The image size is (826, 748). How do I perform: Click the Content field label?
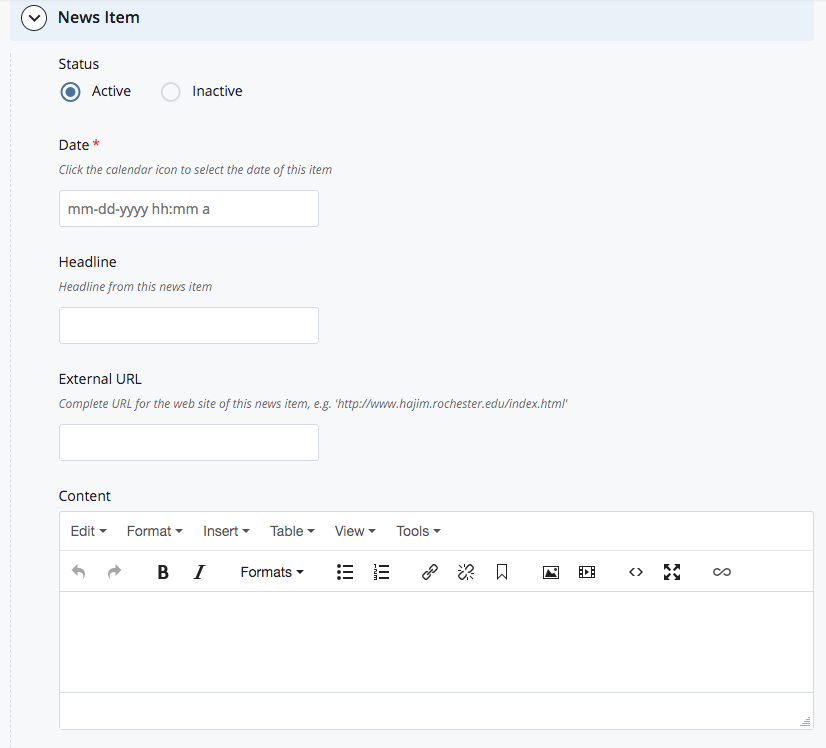point(85,496)
